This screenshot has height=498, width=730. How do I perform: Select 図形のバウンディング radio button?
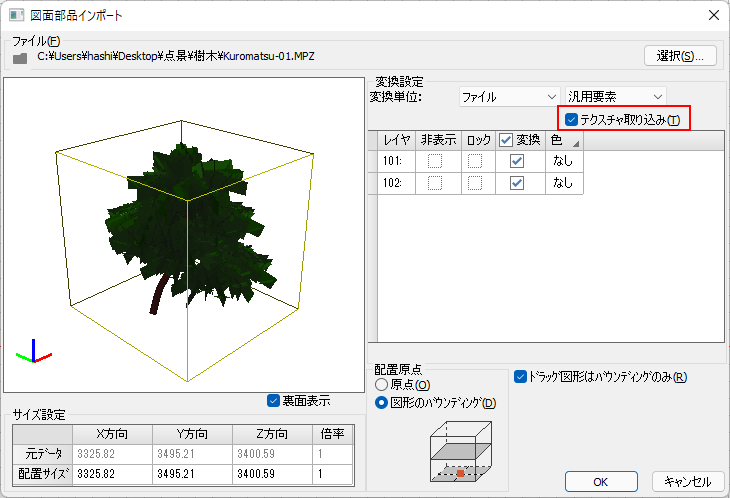381,403
